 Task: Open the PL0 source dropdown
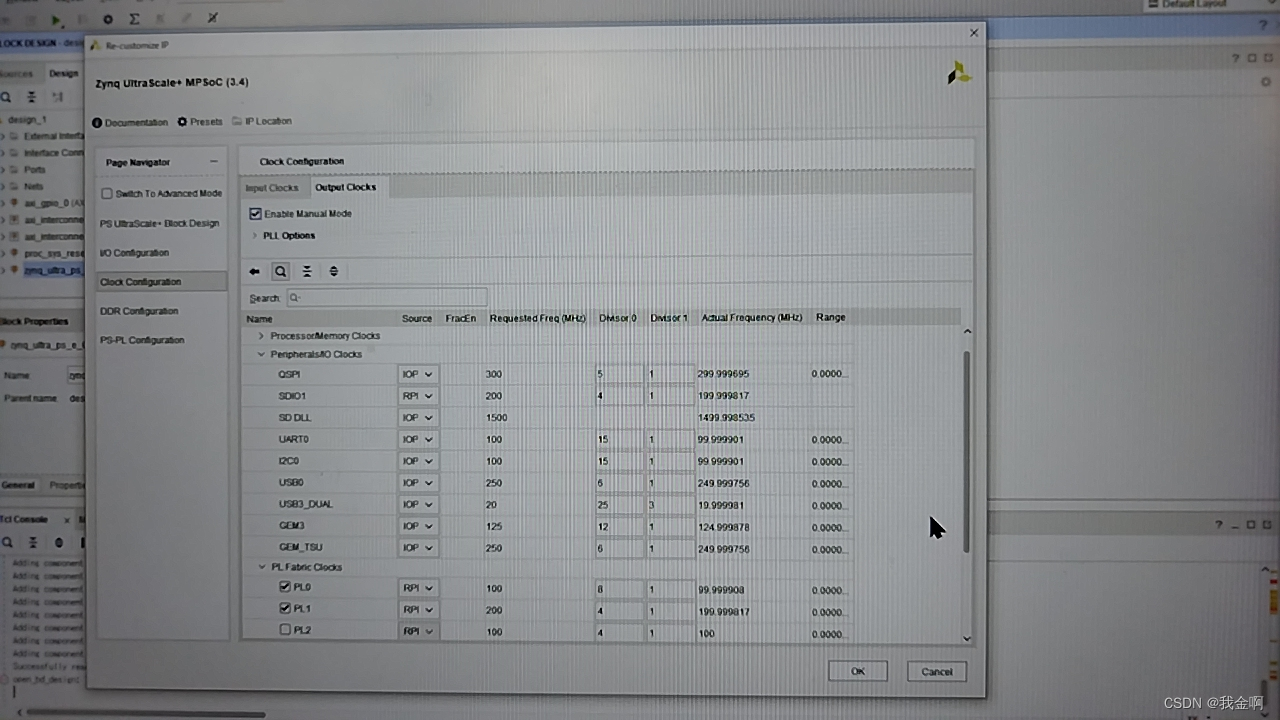coord(418,588)
